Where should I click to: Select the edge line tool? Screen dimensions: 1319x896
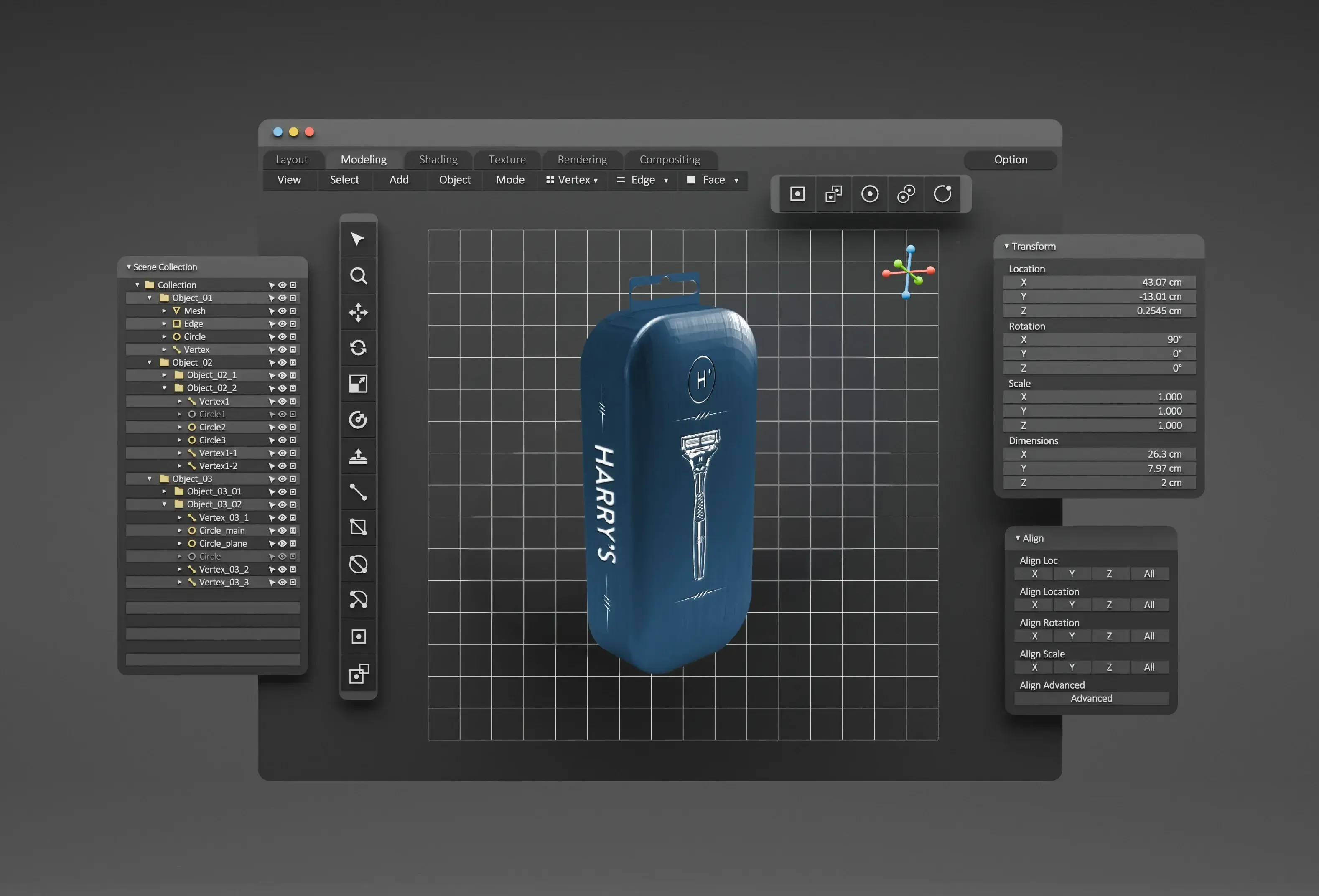tap(358, 492)
